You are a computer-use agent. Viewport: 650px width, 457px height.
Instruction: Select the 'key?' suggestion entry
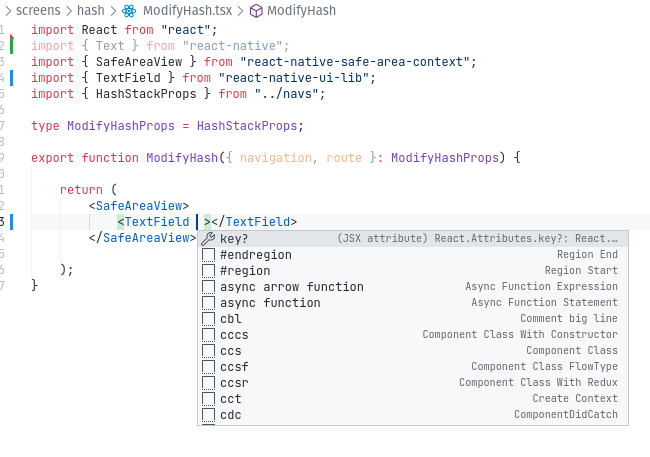(x=413, y=238)
